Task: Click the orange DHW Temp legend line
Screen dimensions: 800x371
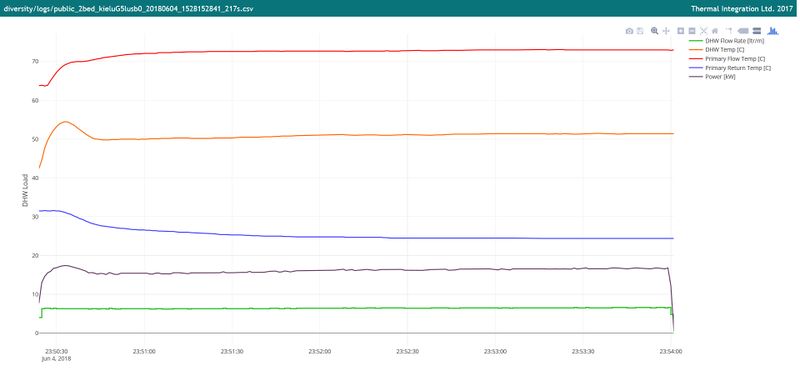Action: tap(696, 50)
